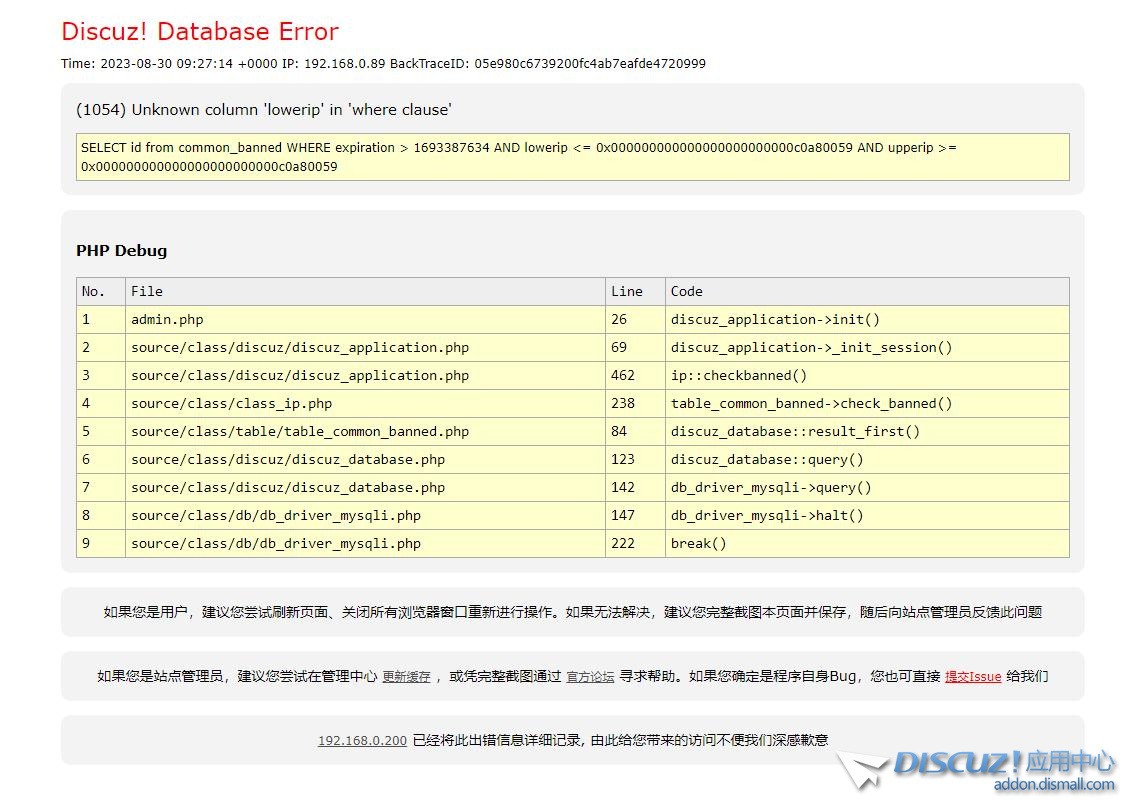
Task: Click the Time and BackTraceID line
Action: point(383,64)
